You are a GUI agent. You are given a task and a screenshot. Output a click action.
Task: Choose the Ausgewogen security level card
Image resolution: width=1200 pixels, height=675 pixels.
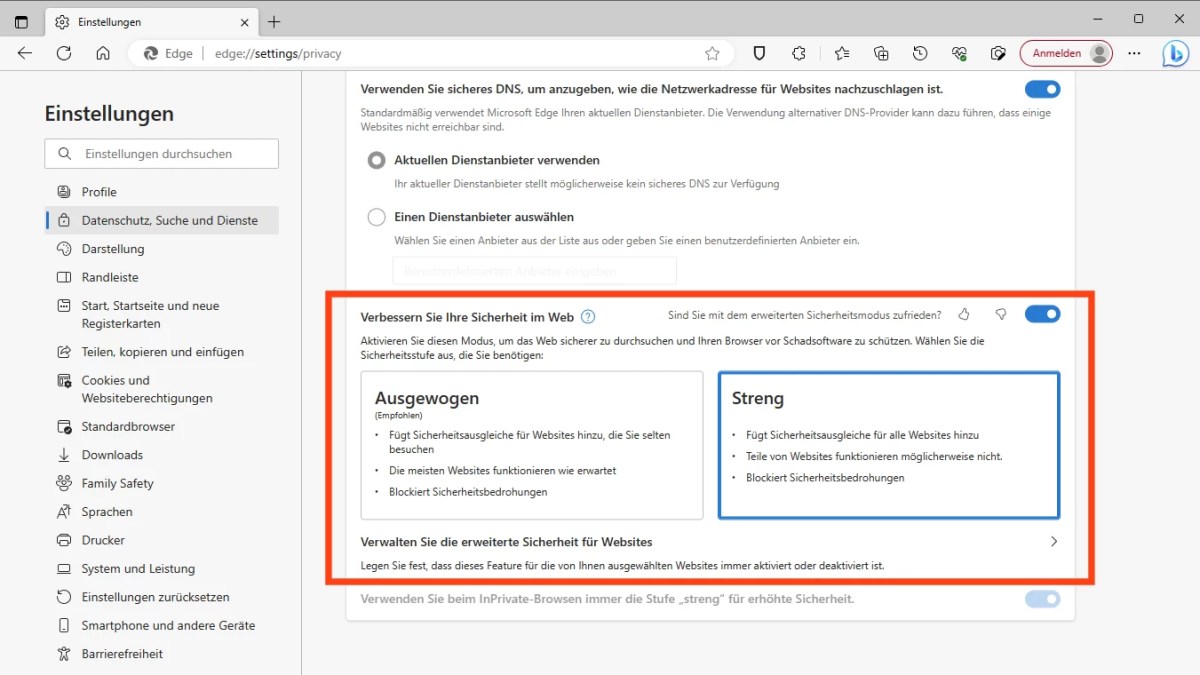tap(532, 445)
